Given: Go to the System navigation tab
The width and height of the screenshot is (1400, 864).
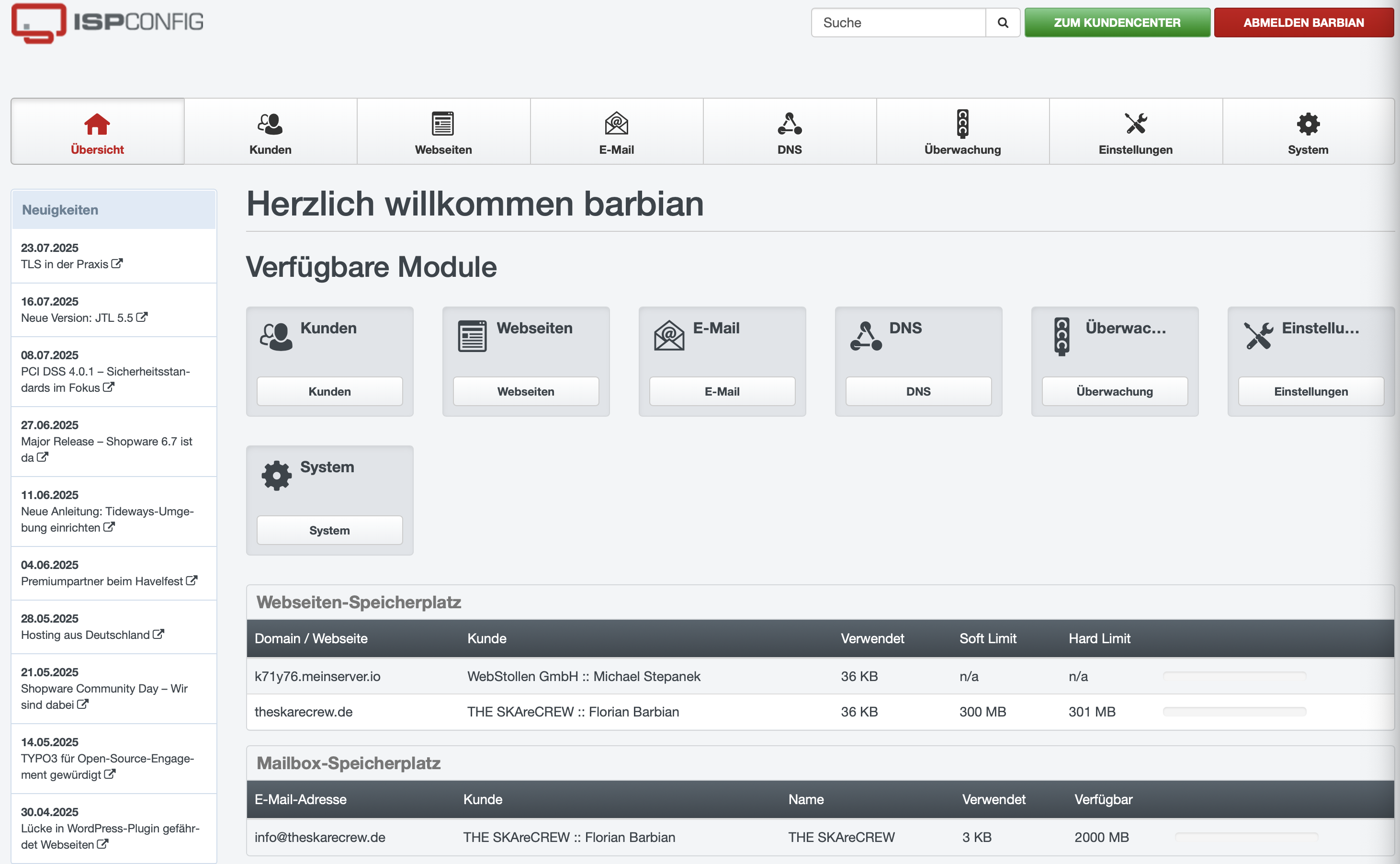Looking at the screenshot, I should [1308, 131].
